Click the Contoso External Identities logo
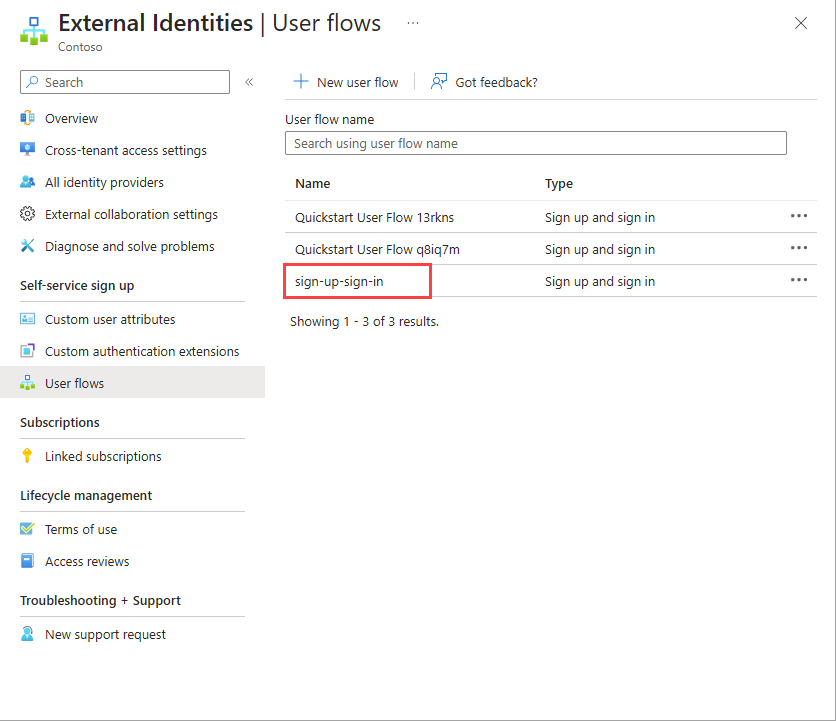Image resolution: width=836 pixels, height=721 pixels. pyautogui.click(x=32, y=31)
